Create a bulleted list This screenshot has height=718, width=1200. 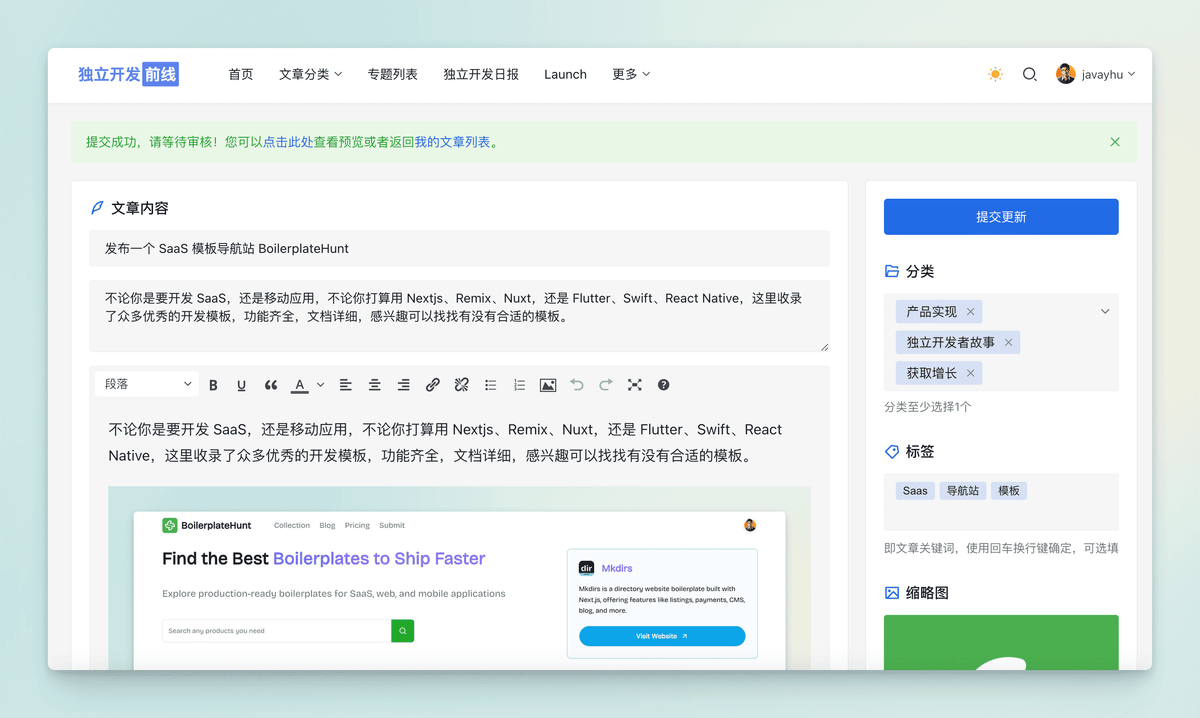pos(490,385)
